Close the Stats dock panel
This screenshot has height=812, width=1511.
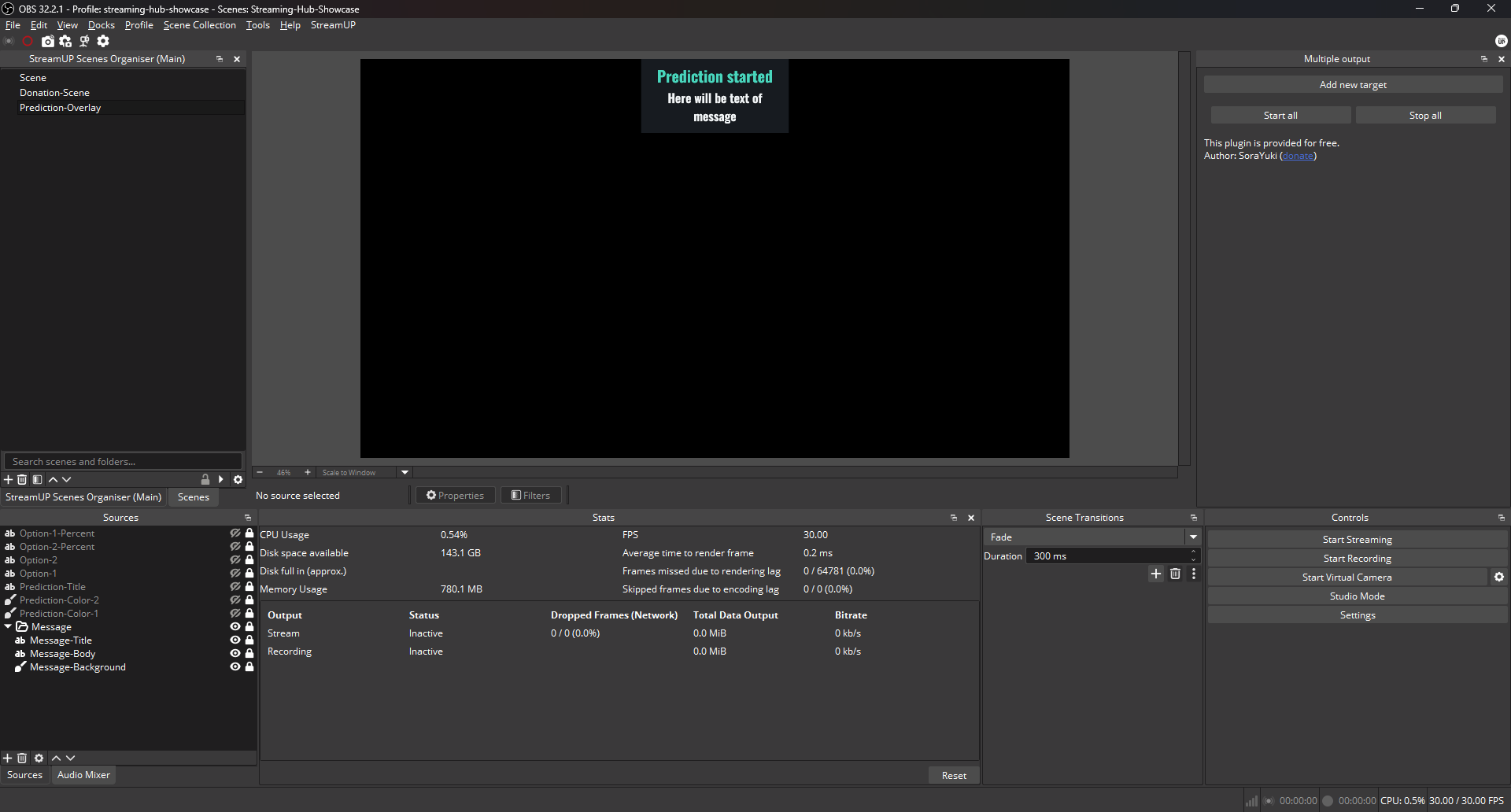(x=971, y=518)
